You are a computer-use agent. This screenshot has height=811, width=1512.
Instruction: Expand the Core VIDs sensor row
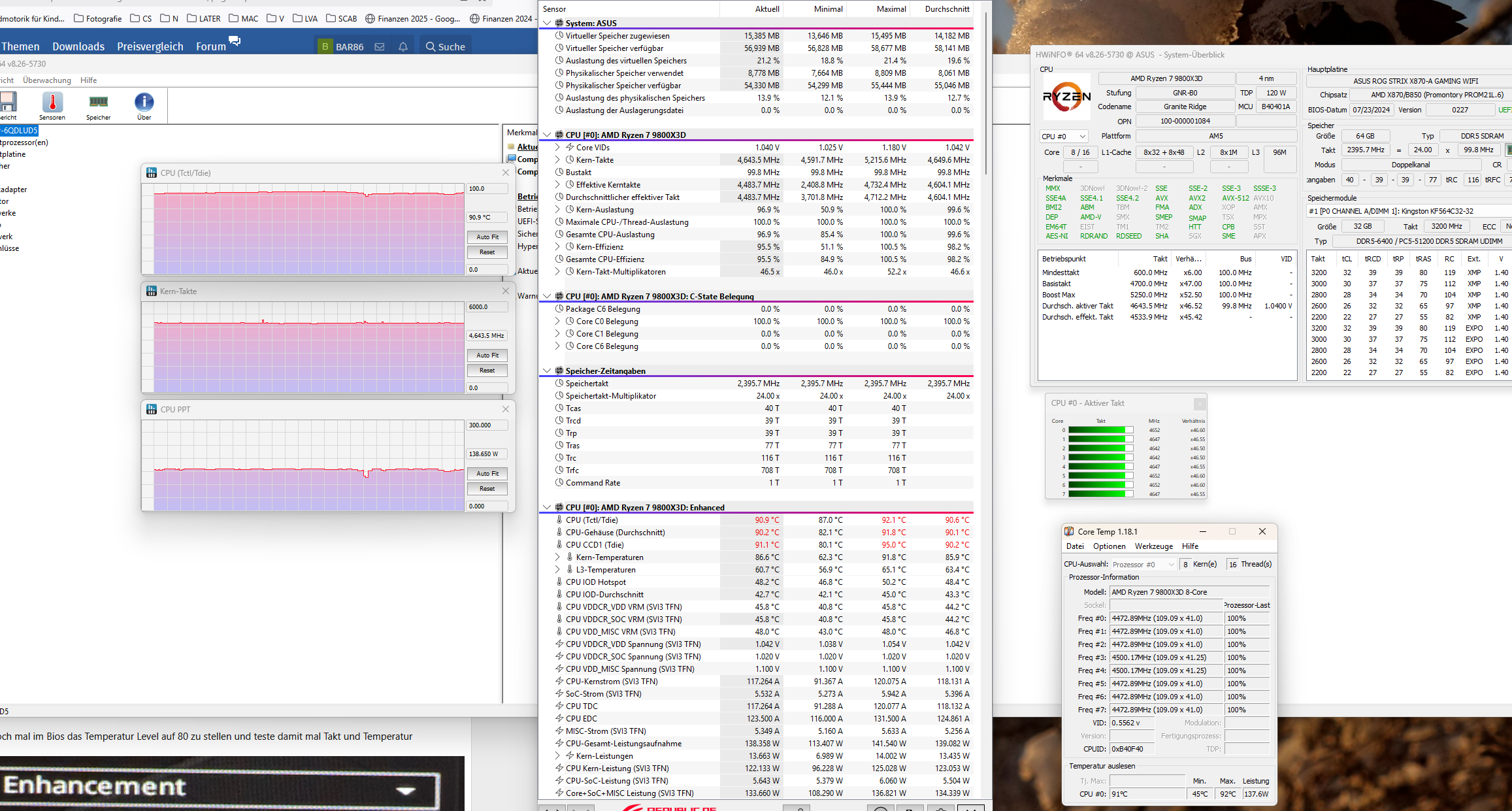coord(557,148)
